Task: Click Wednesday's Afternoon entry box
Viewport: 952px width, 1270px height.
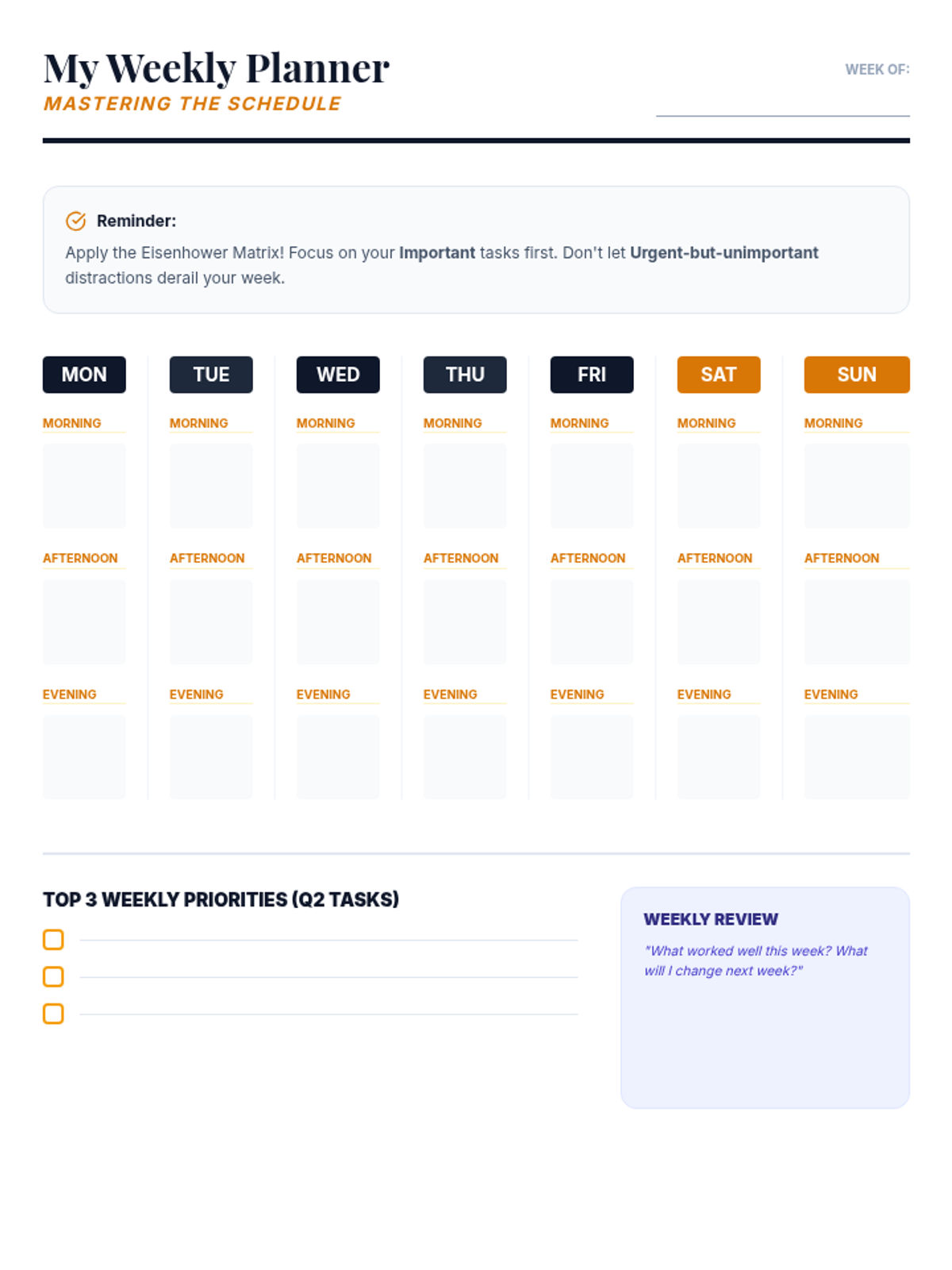Action: pyautogui.click(x=338, y=622)
